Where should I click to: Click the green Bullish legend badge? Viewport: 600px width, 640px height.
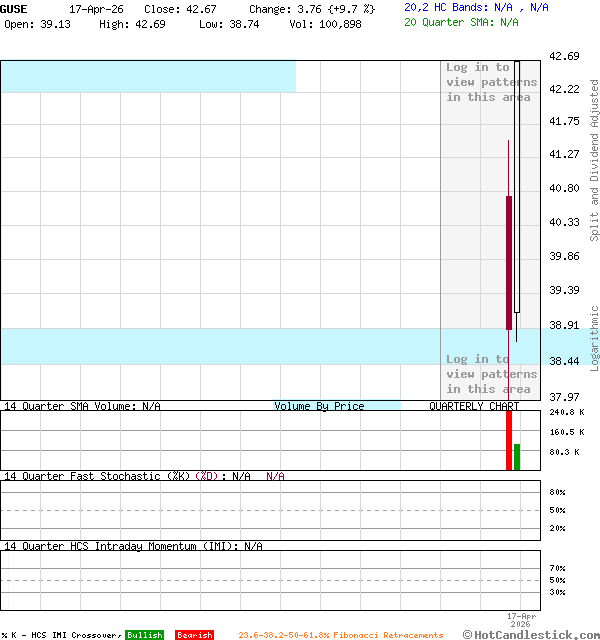click(x=144, y=635)
